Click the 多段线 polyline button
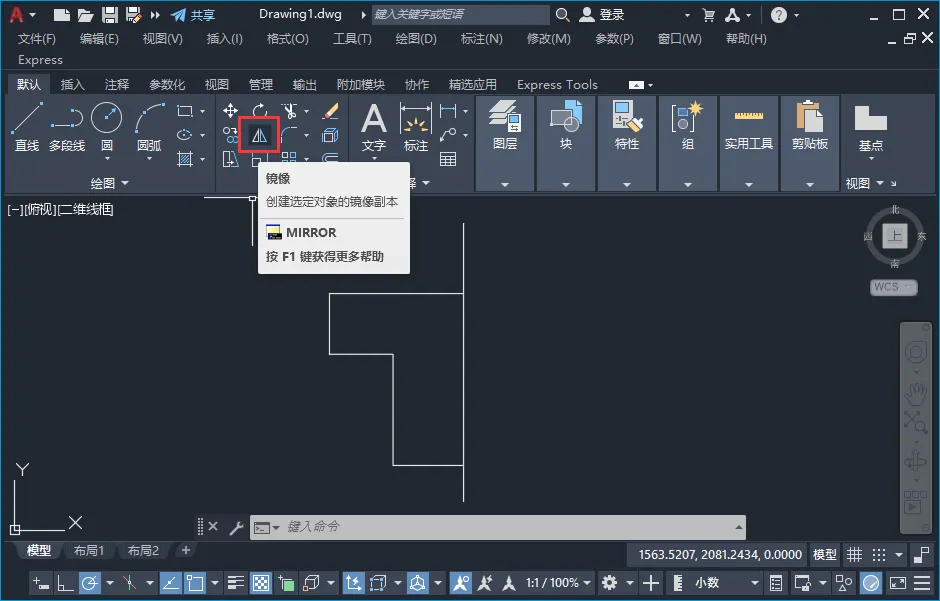 (x=67, y=128)
